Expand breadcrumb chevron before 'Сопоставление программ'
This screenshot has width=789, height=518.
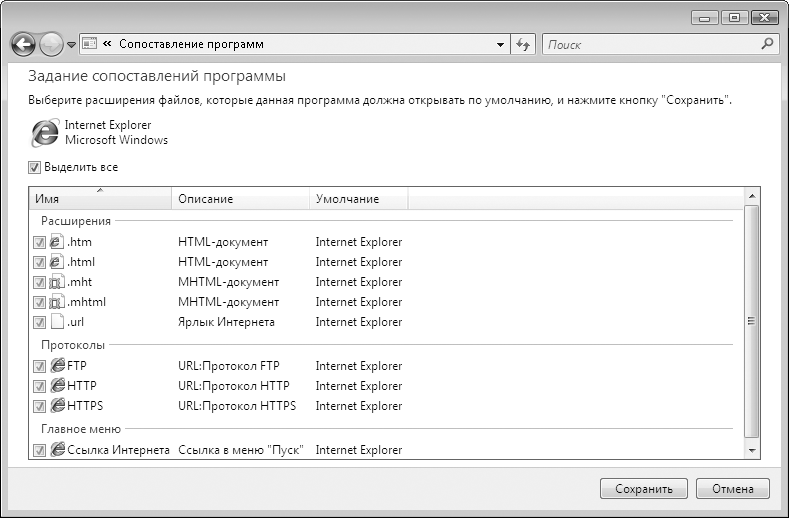point(107,44)
